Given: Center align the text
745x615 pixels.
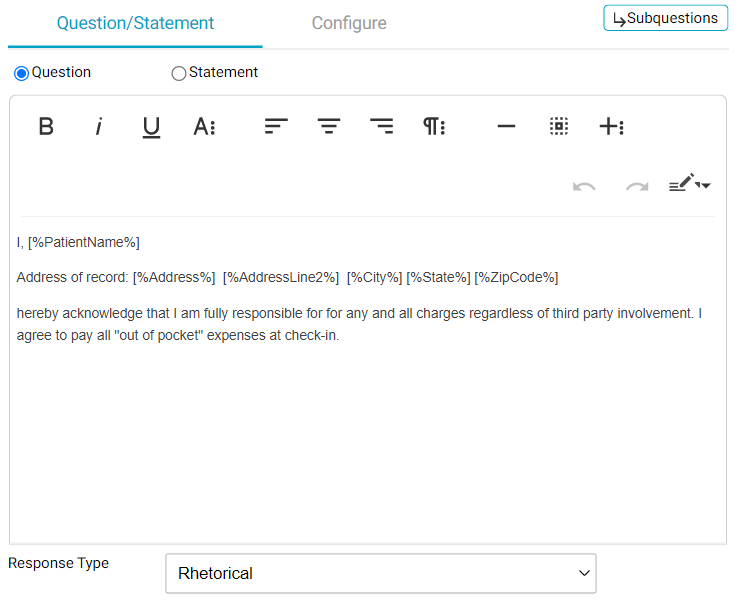Looking at the screenshot, I should pos(329,127).
